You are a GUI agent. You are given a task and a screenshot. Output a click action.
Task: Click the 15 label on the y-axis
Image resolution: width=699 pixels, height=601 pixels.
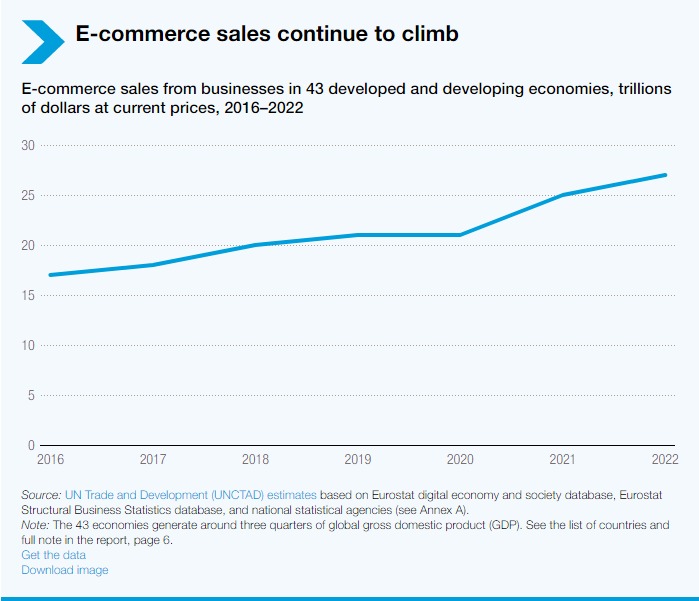click(28, 296)
